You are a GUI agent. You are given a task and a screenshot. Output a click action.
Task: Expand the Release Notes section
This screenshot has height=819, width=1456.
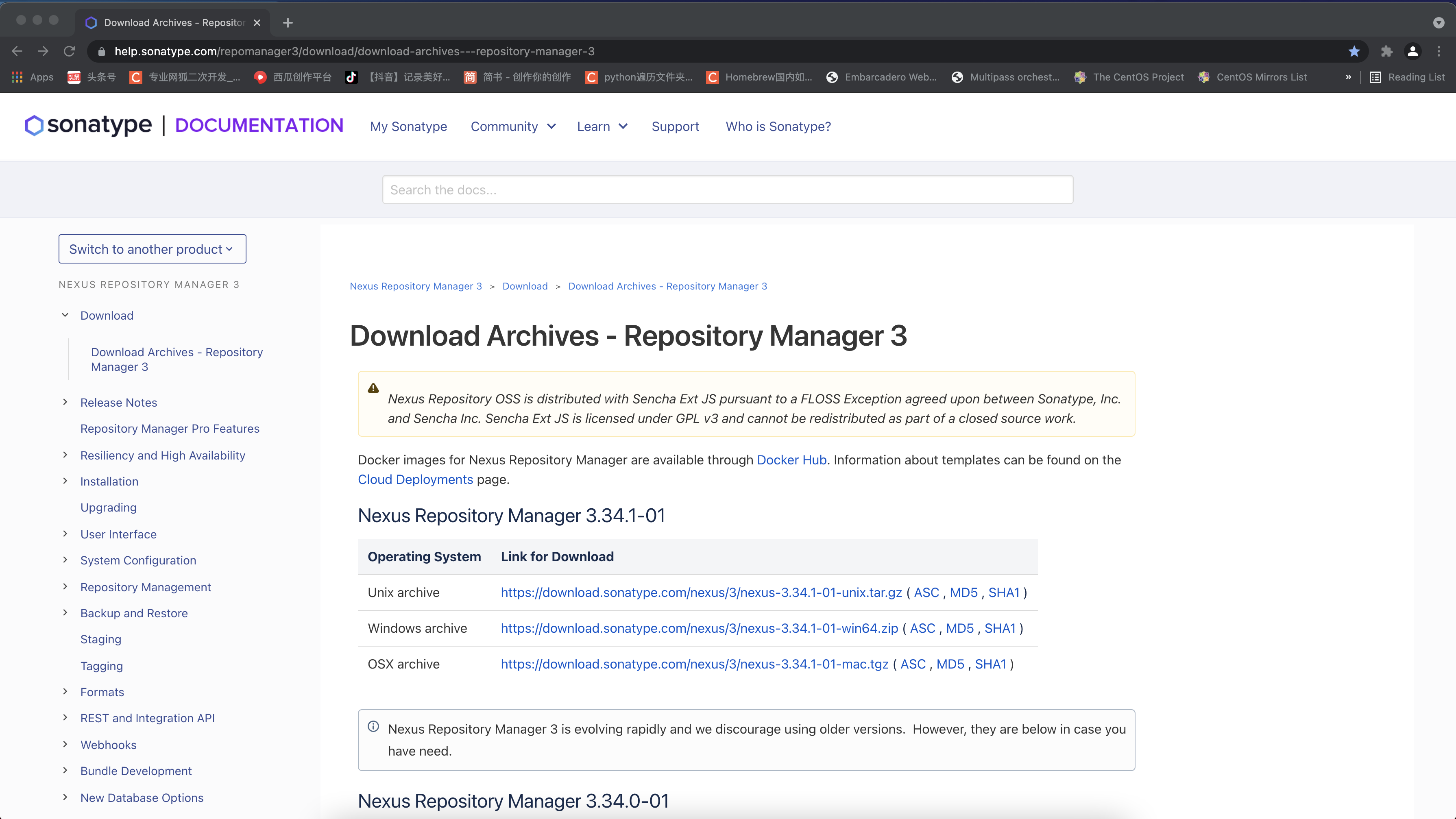[65, 402]
